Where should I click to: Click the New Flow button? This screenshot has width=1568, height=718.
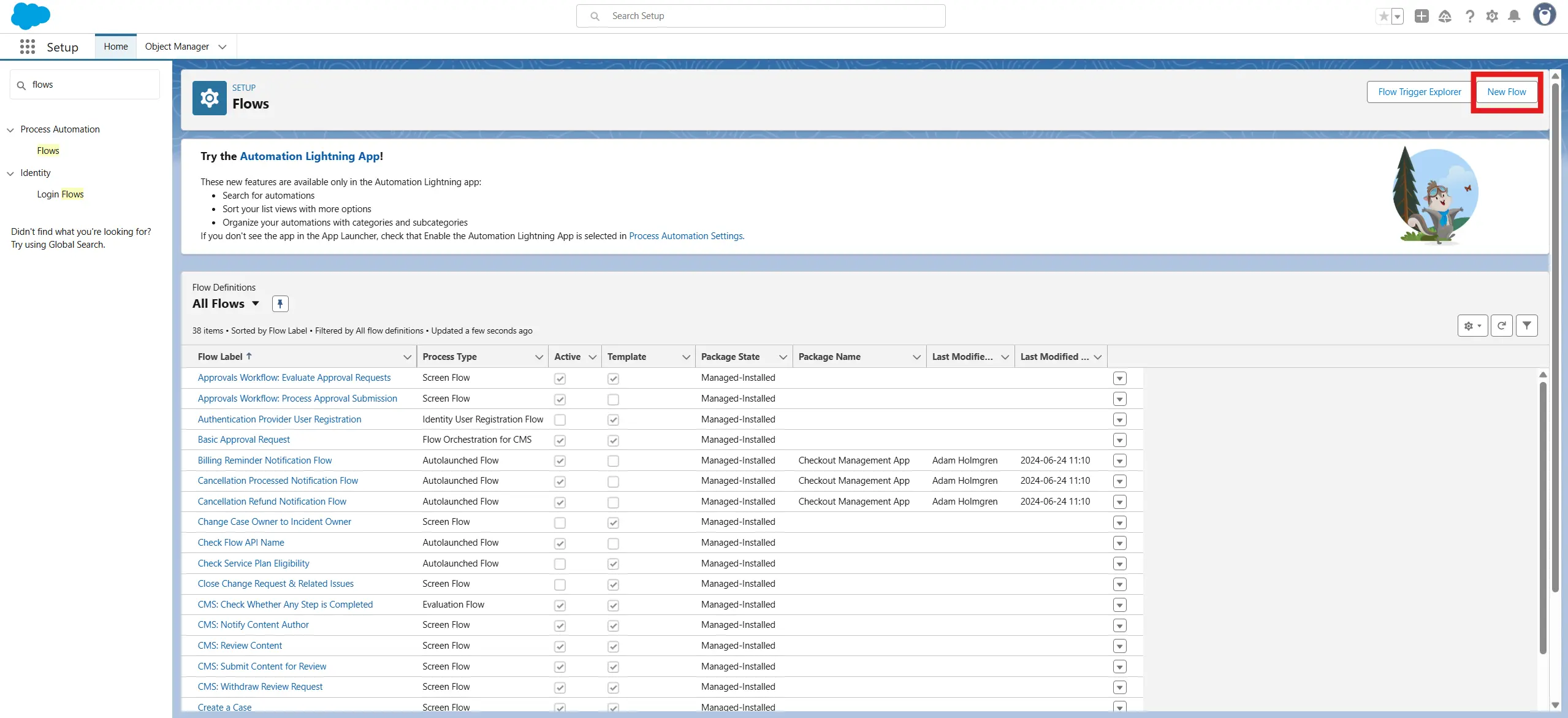coord(1506,92)
